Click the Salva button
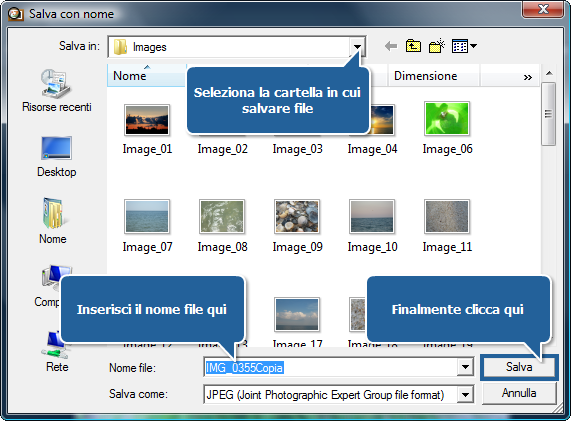This screenshot has height=422, width=571. click(x=519, y=367)
